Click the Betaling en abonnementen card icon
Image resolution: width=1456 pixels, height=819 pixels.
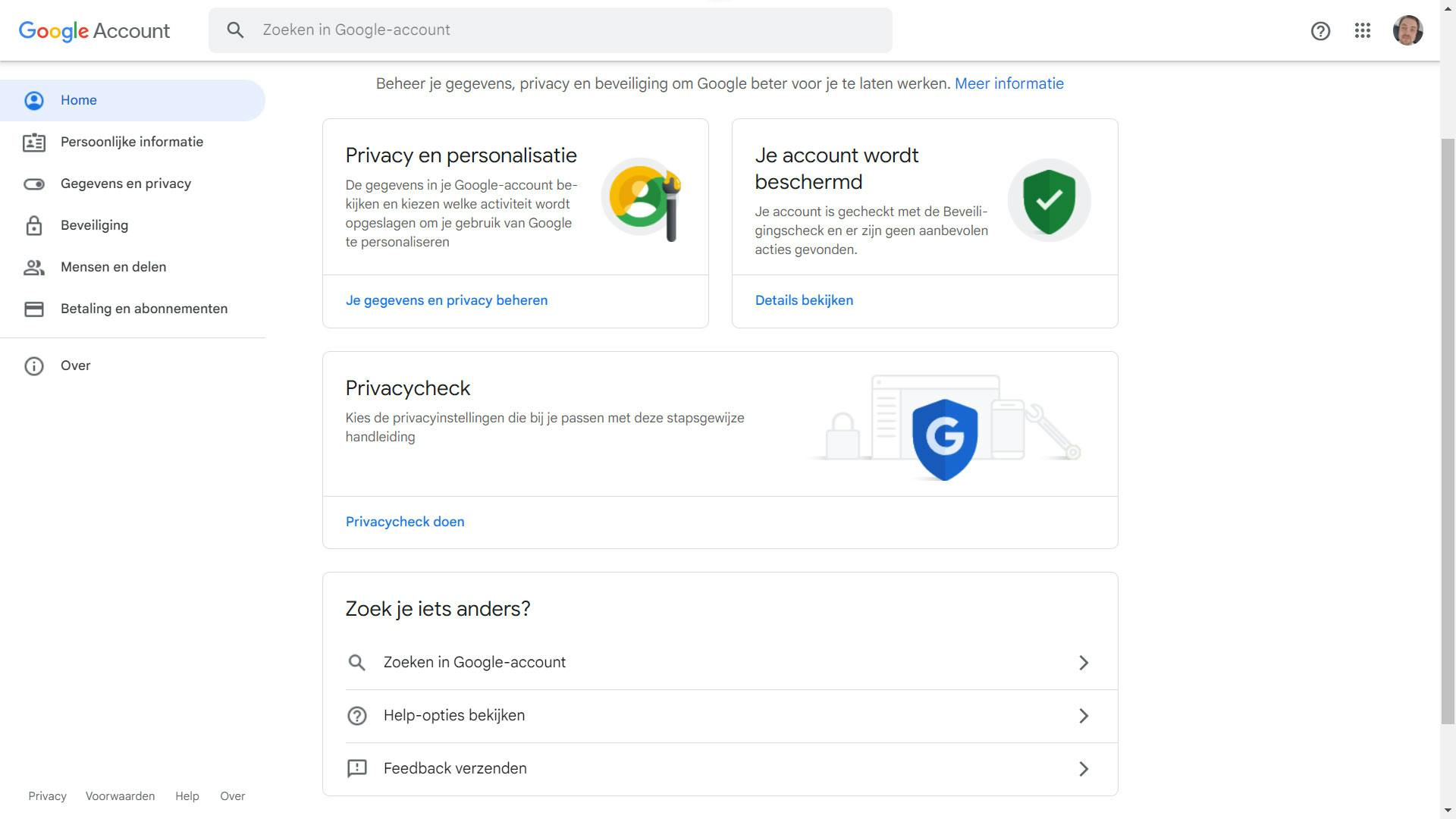(34, 309)
